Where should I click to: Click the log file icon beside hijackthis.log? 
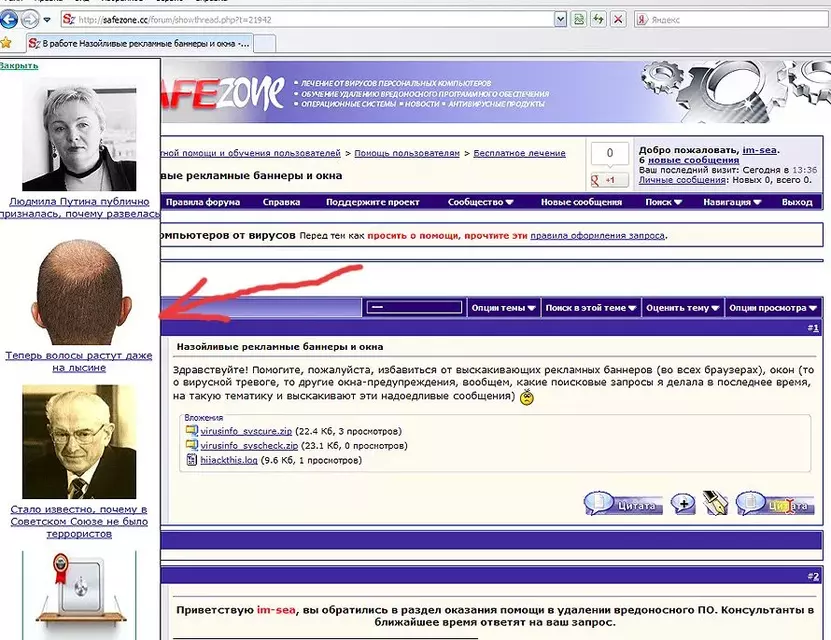[191, 459]
